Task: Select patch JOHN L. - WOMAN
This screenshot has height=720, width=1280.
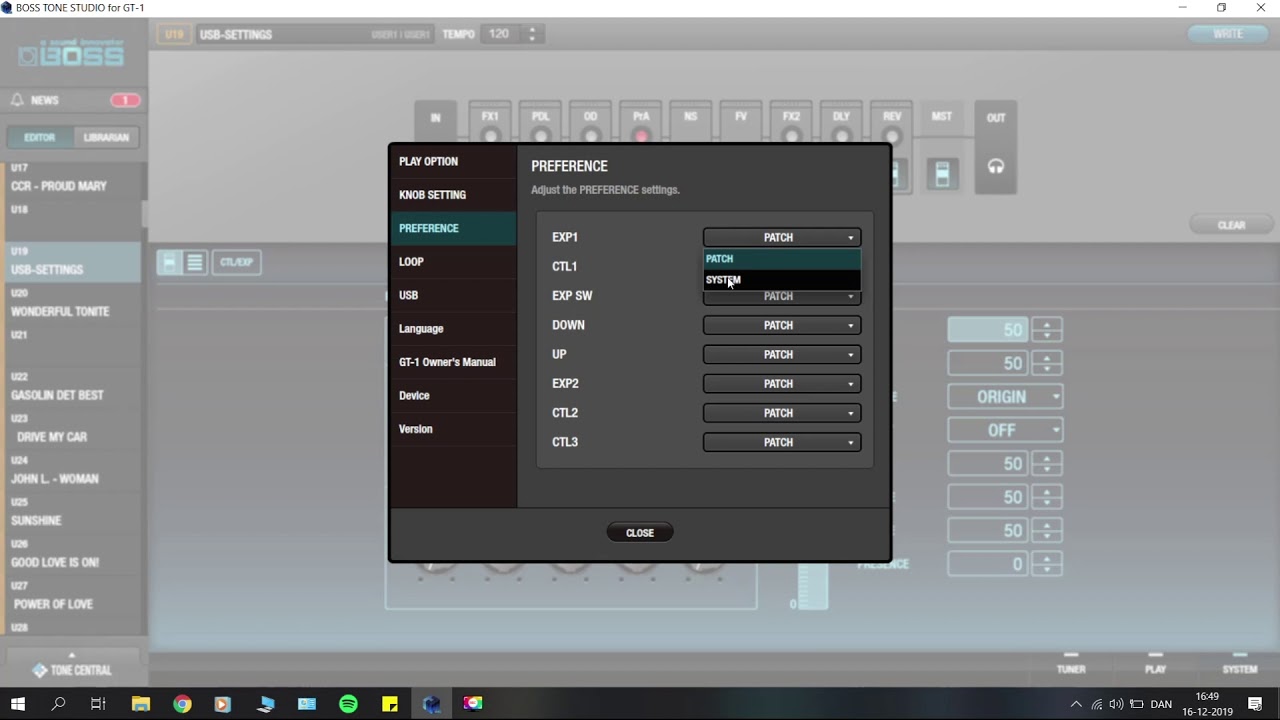Action: pyautogui.click(x=72, y=472)
